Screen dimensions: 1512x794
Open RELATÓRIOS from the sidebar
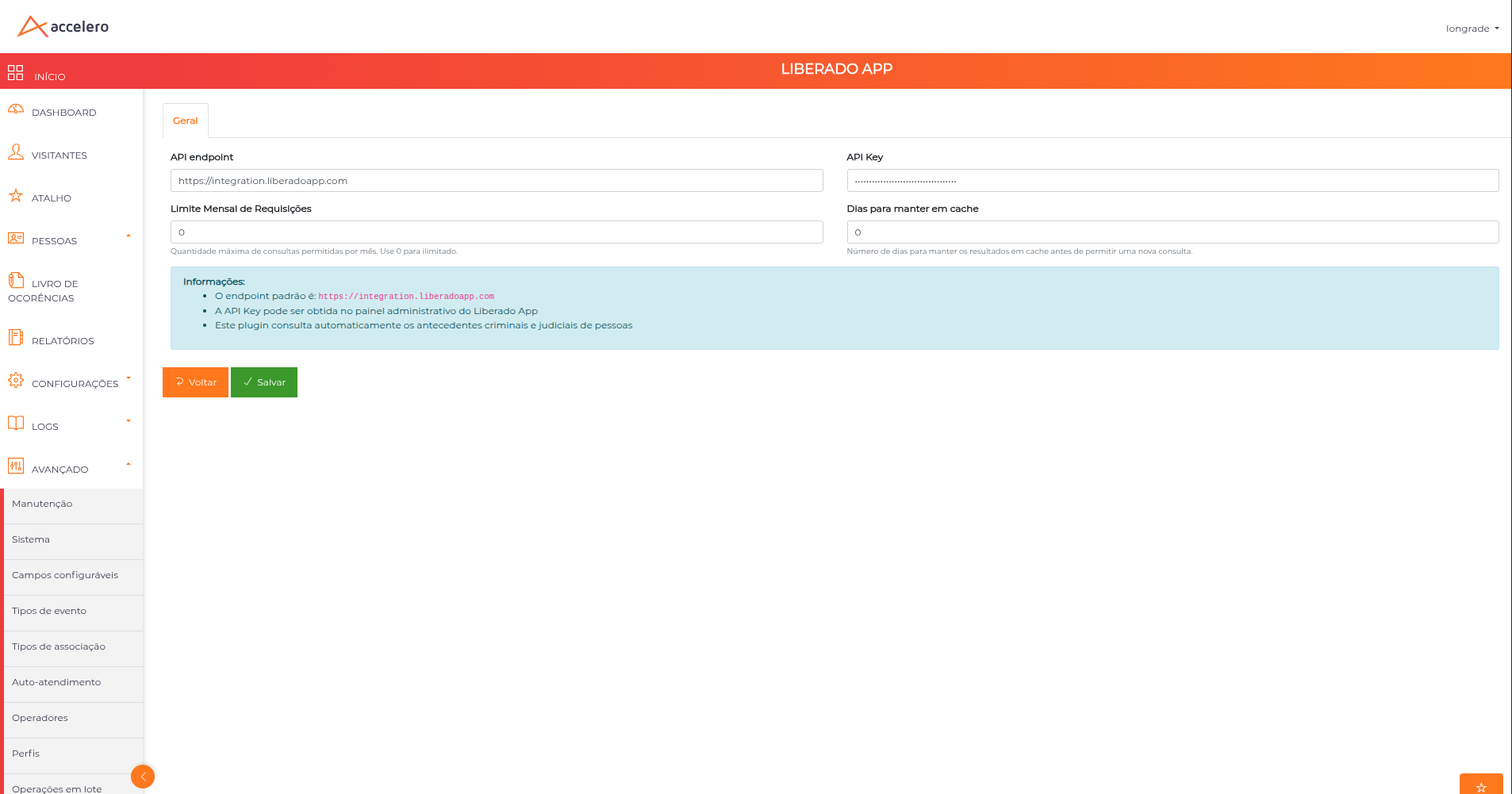(63, 341)
